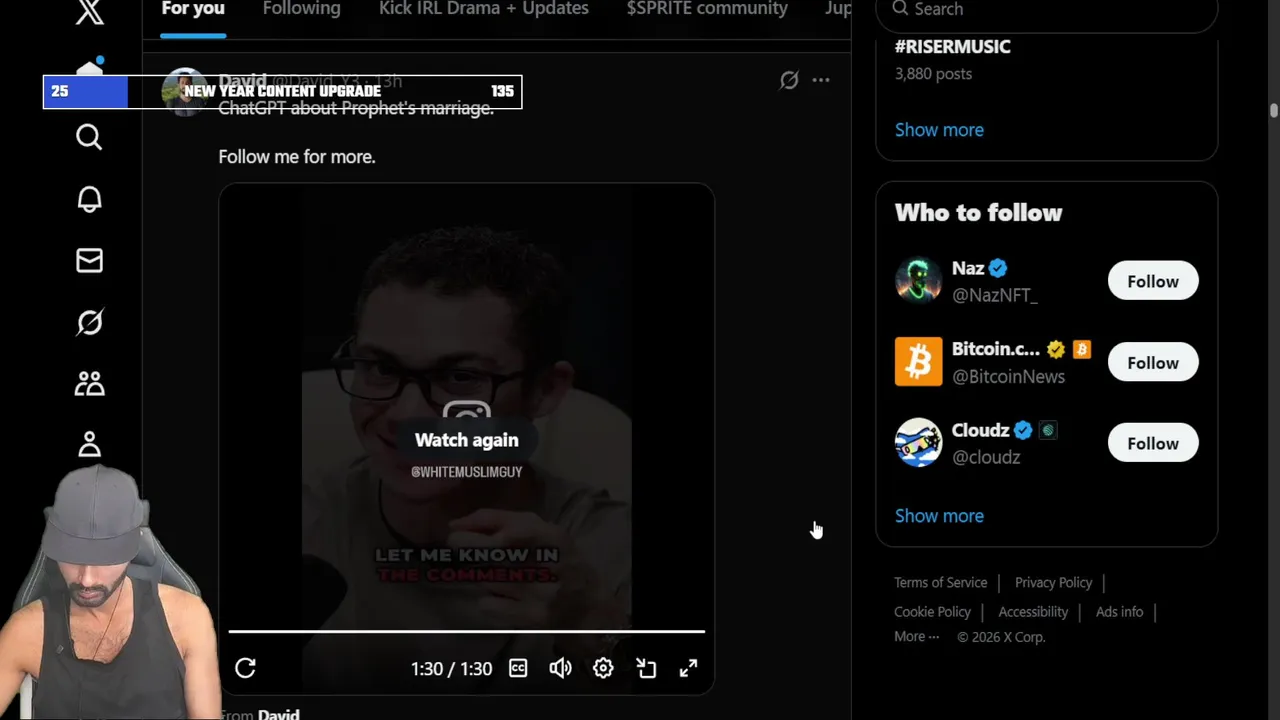Viewport: 1280px width, 720px height.
Task: Open @NazNFT_ handle
Action: (995, 296)
